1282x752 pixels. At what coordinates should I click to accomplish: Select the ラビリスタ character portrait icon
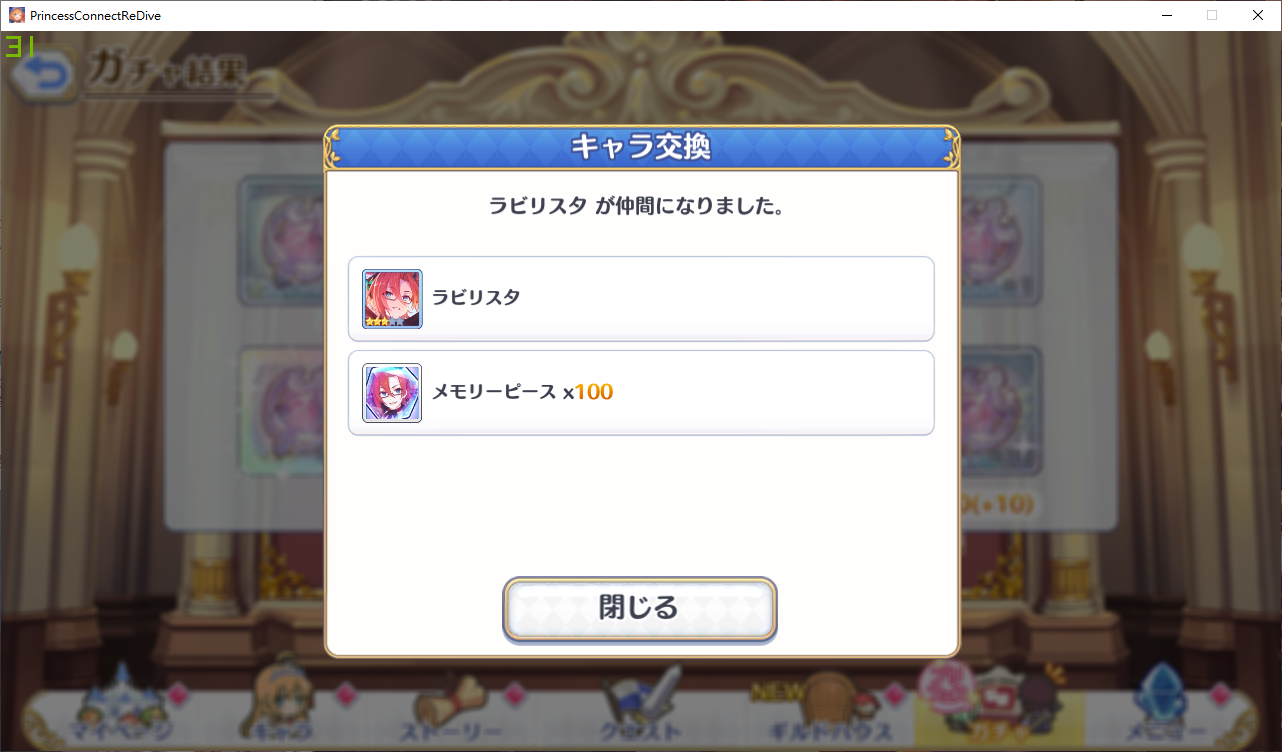(392, 299)
